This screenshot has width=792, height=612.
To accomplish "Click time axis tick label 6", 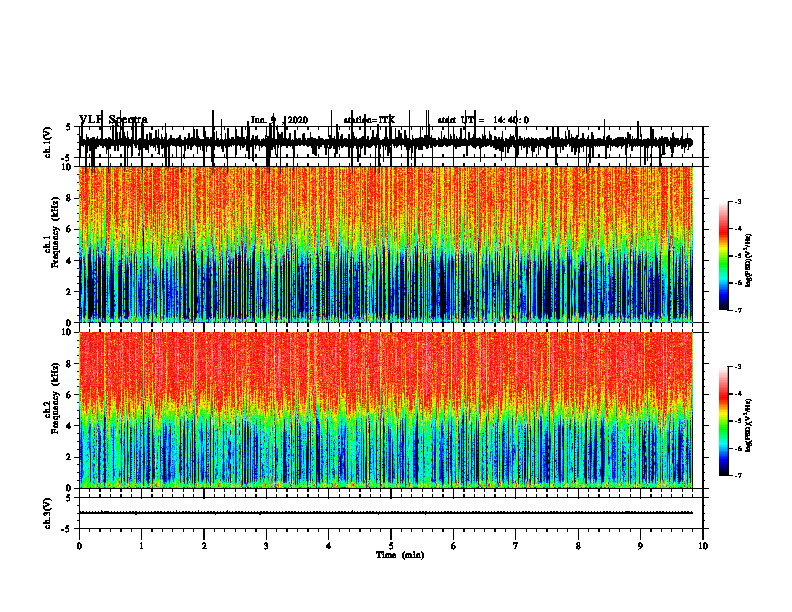I will pyautogui.click(x=454, y=546).
